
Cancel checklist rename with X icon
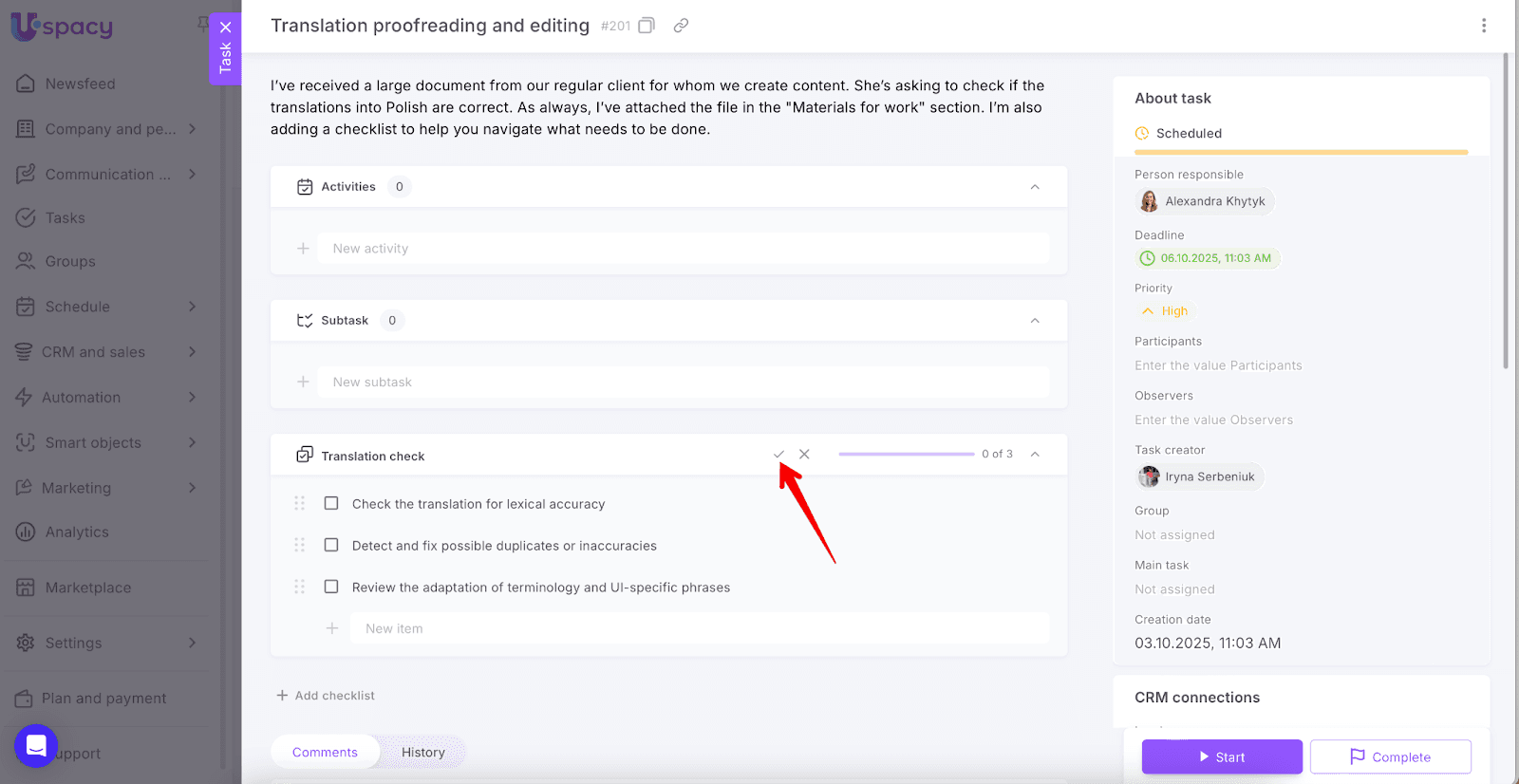(x=804, y=455)
